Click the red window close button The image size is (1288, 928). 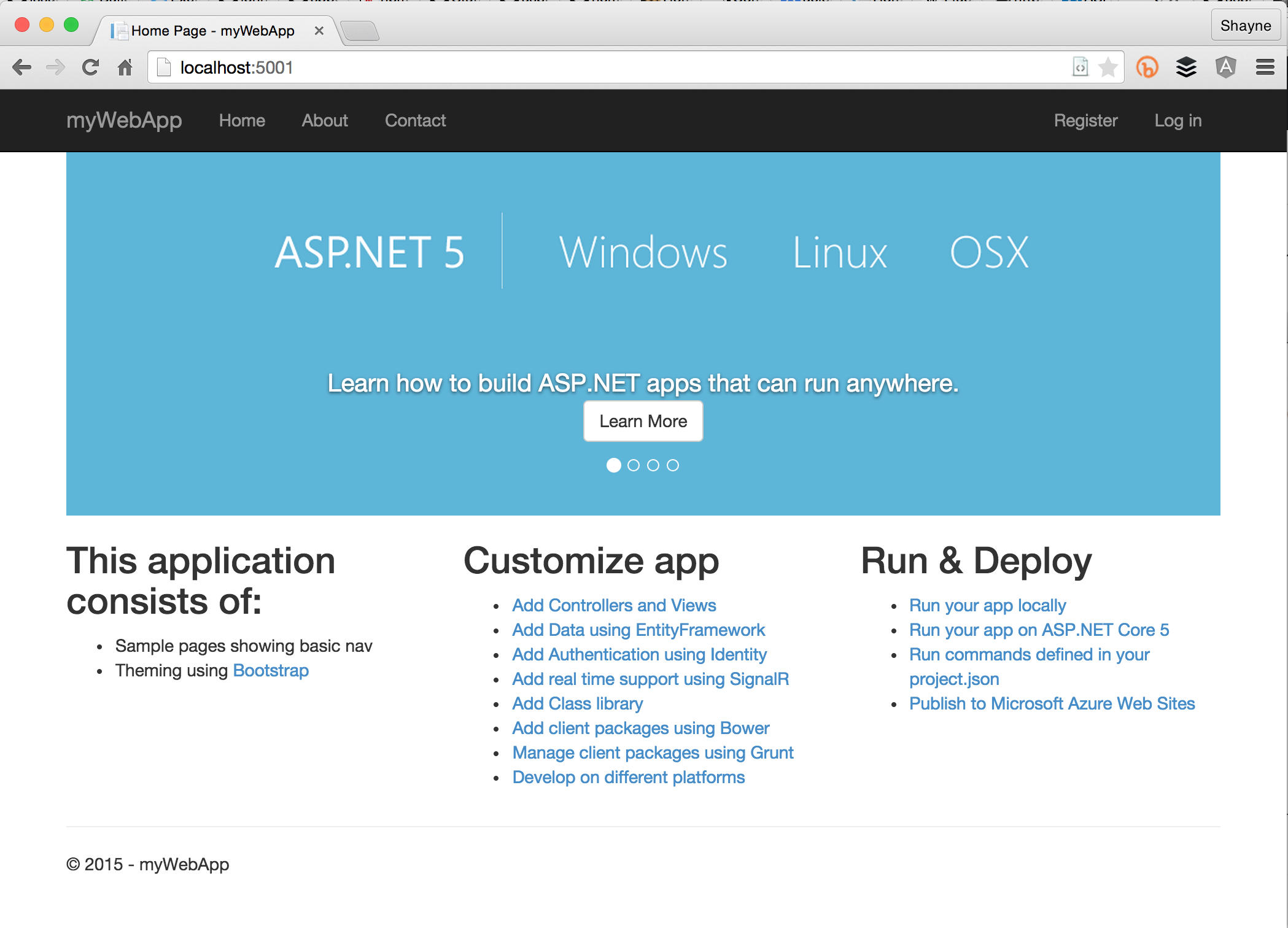point(22,25)
